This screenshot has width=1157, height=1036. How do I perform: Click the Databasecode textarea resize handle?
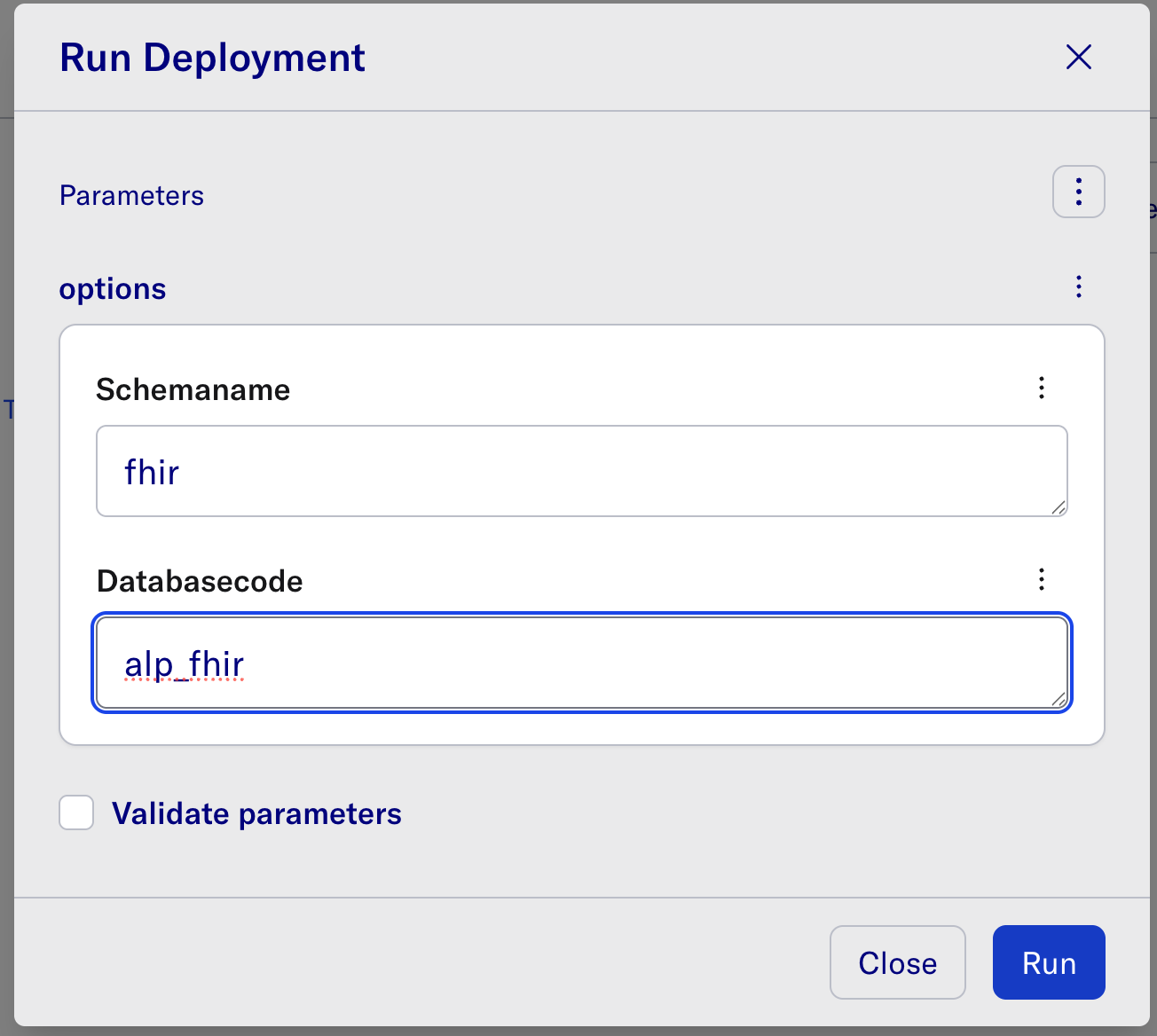1058,699
